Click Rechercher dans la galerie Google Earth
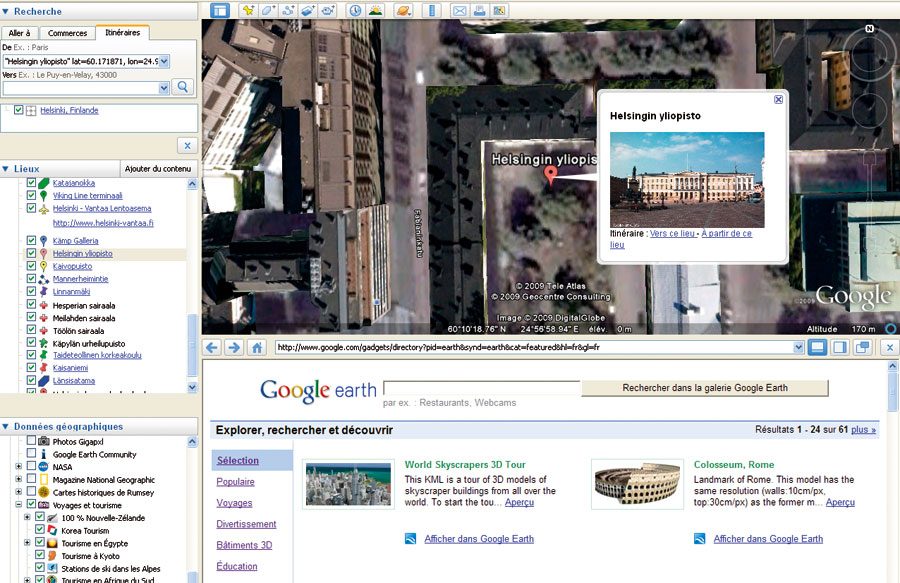 [704, 388]
